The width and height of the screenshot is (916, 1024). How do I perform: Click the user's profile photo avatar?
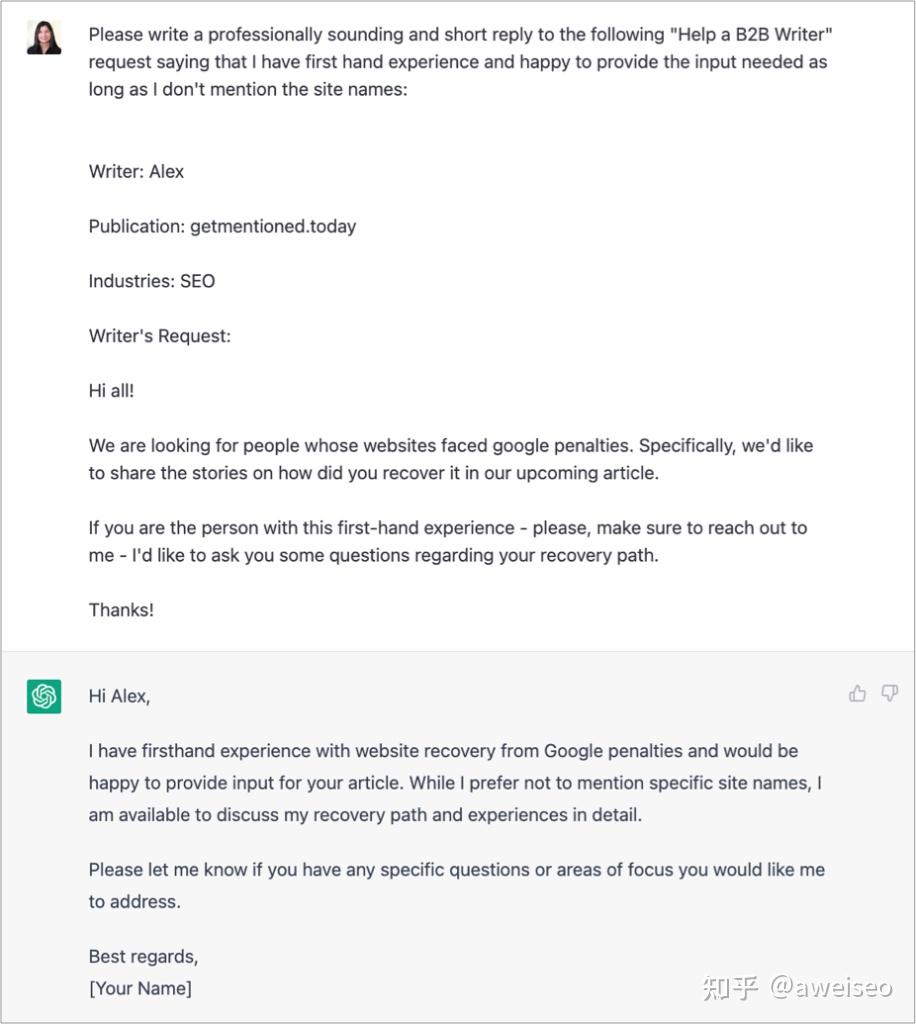point(44,37)
